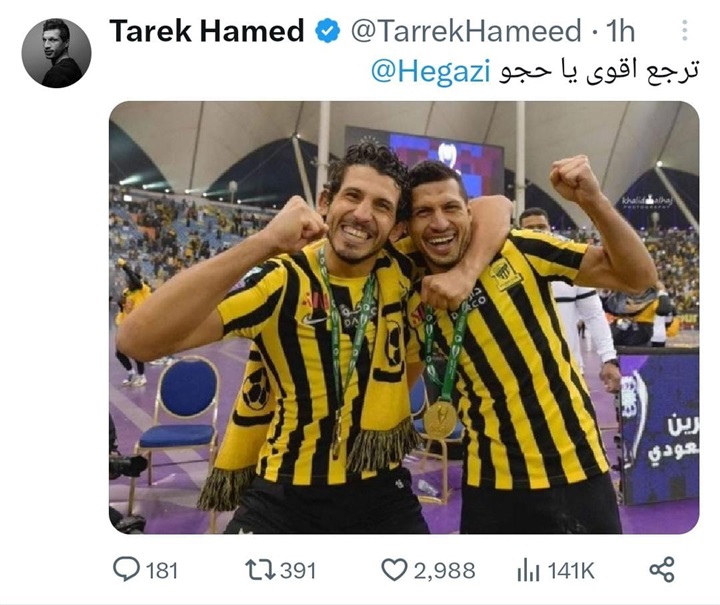Click the blue verified badge
The image size is (720, 605).
tap(327, 31)
